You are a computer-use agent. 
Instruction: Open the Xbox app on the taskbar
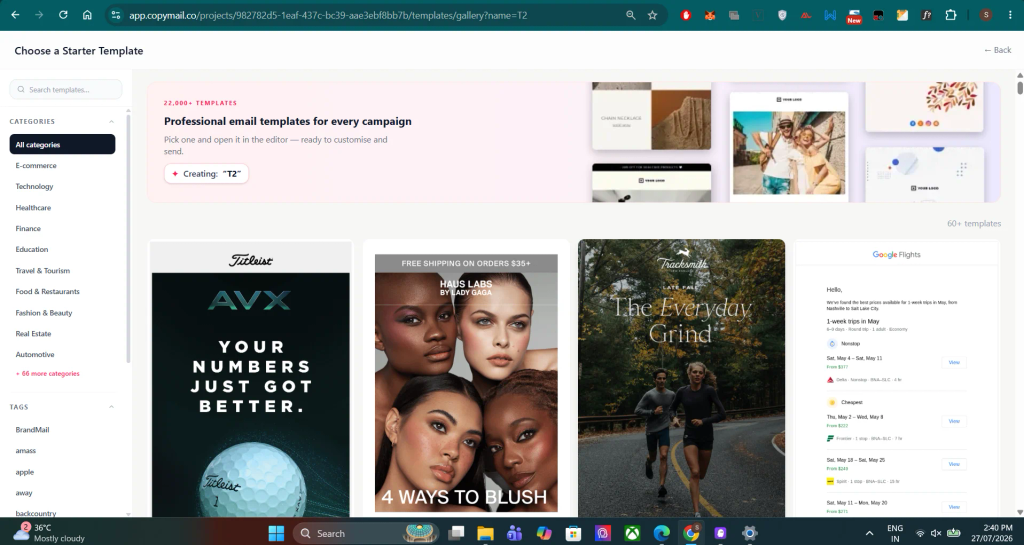pos(632,533)
